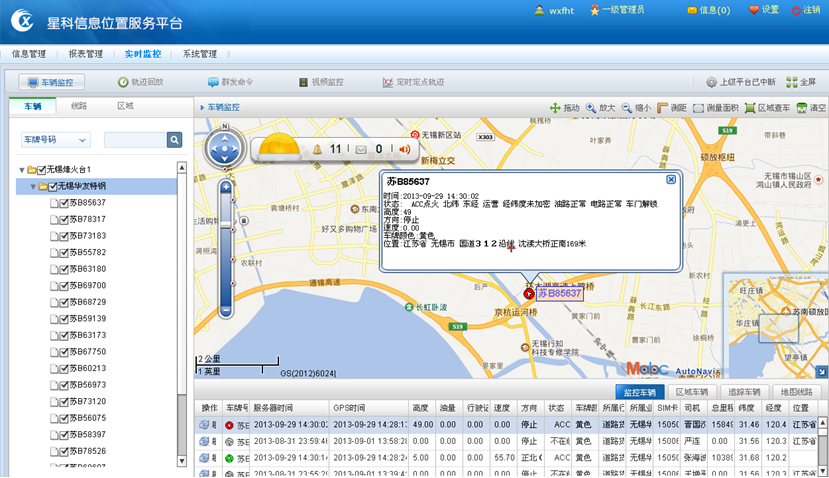Click the alarm bell icon
The image size is (829, 478).
point(317,150)
